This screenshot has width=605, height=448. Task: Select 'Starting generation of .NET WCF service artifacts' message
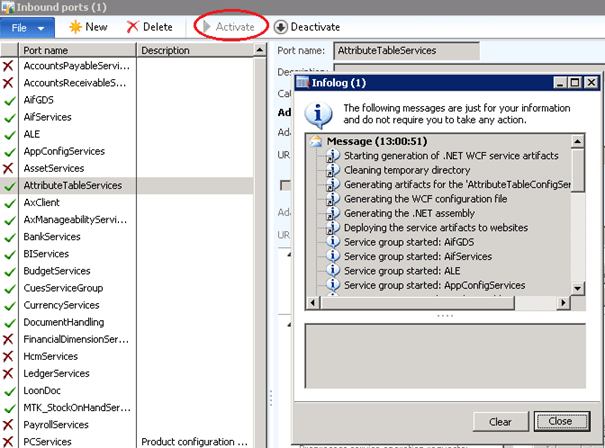coord(451,156)
